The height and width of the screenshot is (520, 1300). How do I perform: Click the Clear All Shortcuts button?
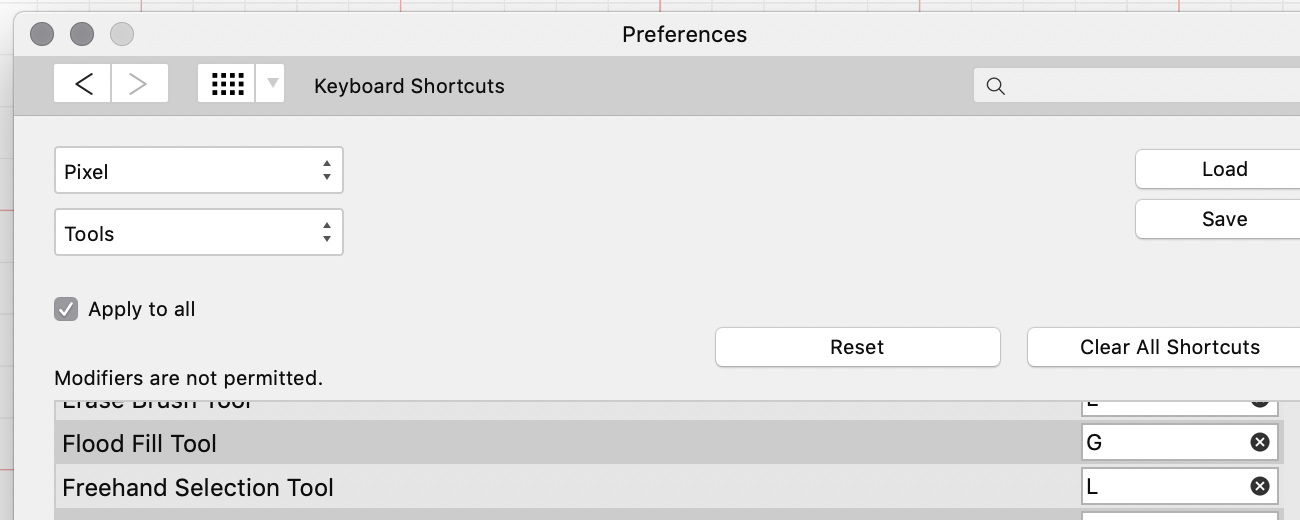[1168, 347]
